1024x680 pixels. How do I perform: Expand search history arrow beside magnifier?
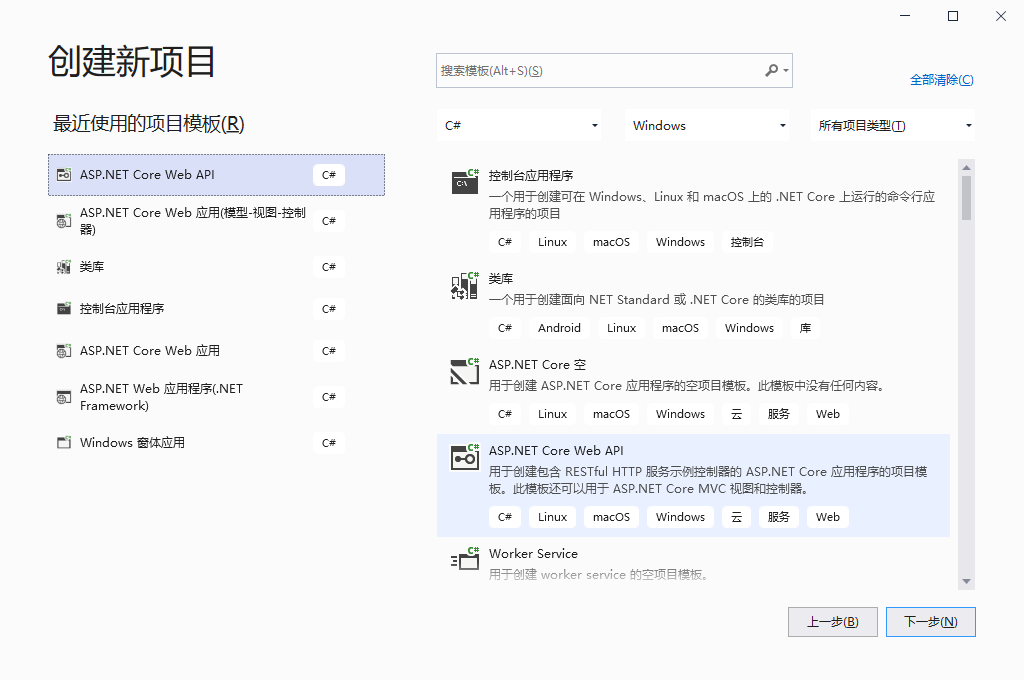[786, 71]
